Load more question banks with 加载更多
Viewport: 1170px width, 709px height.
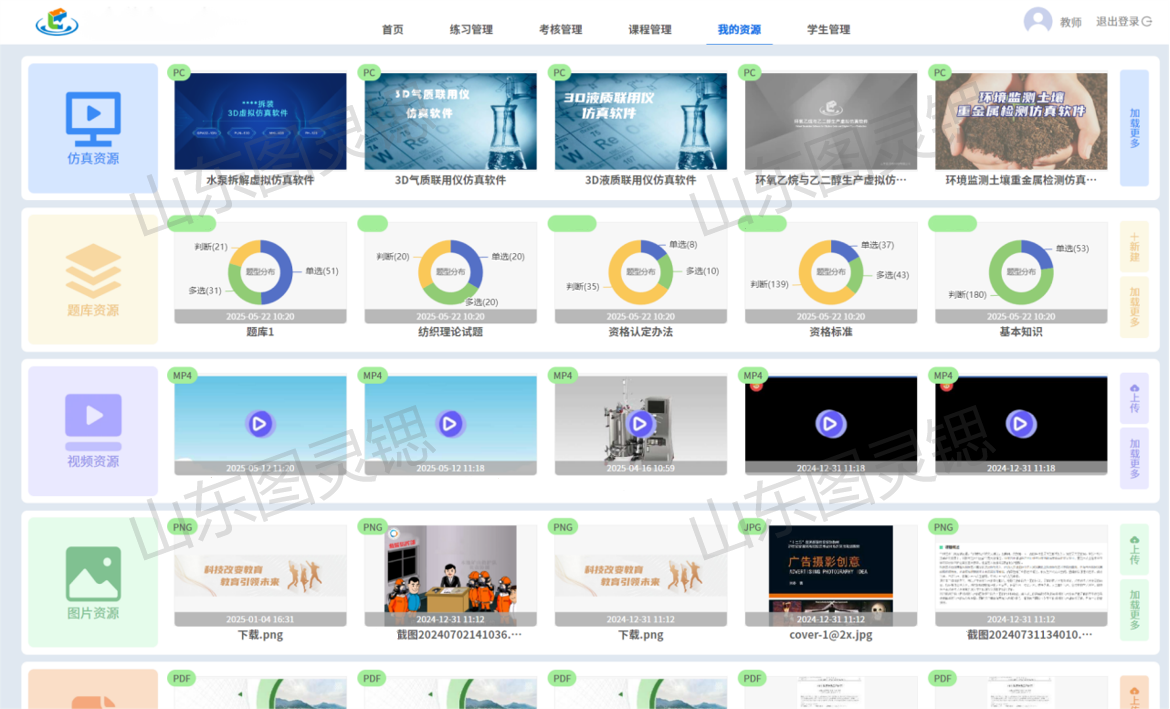click(1134, 307)
